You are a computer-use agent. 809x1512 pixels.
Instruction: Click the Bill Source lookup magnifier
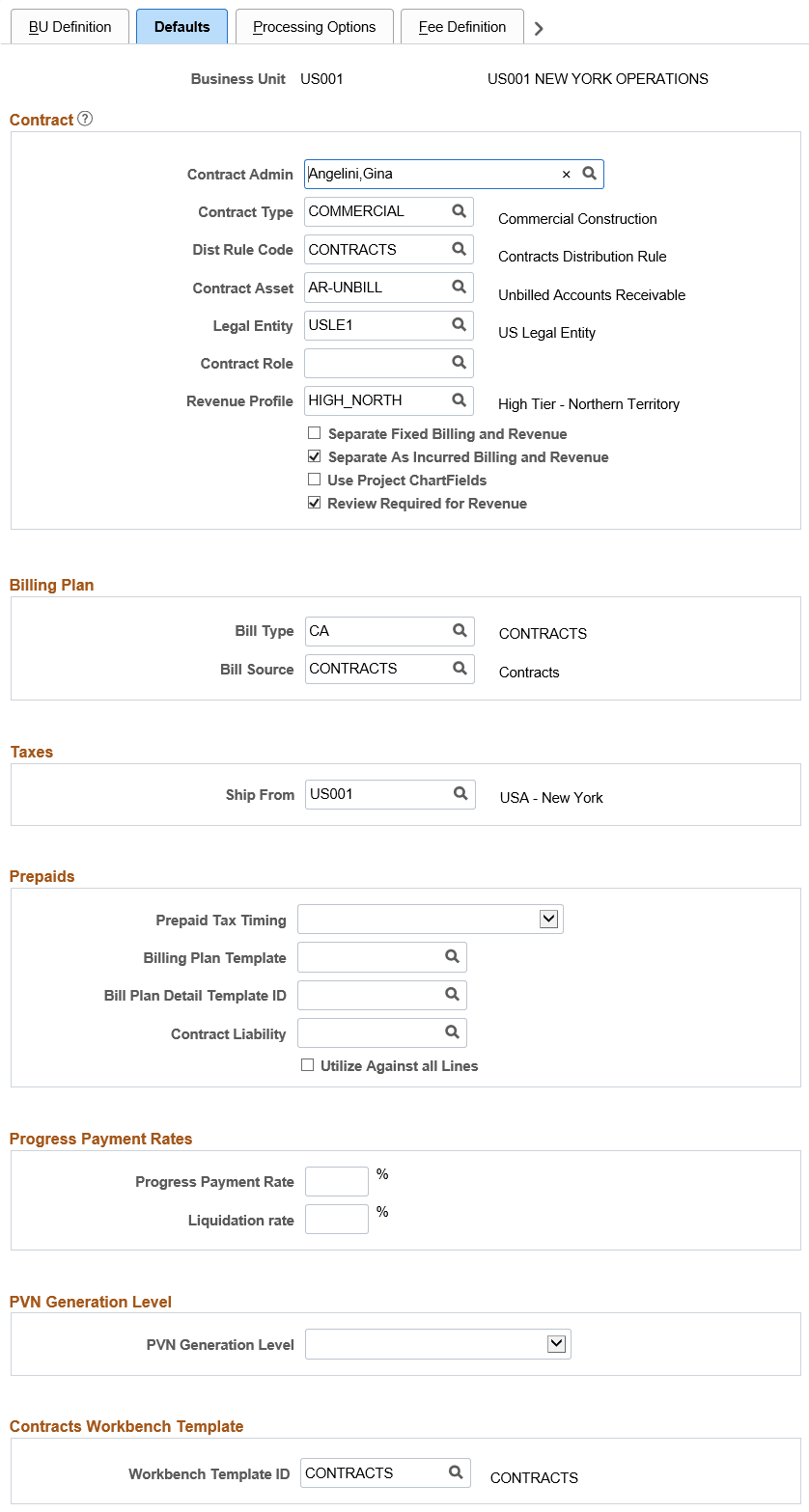[460, 669]
